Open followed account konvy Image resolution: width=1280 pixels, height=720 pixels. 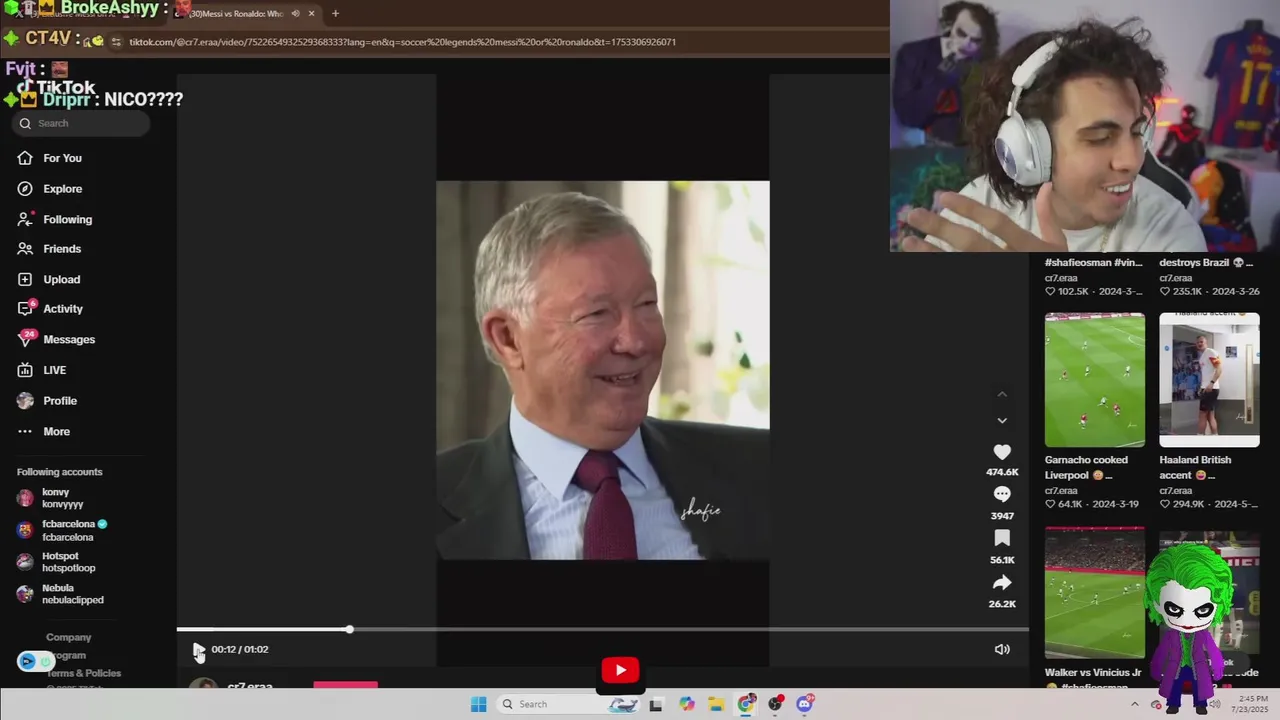[62, 498]
